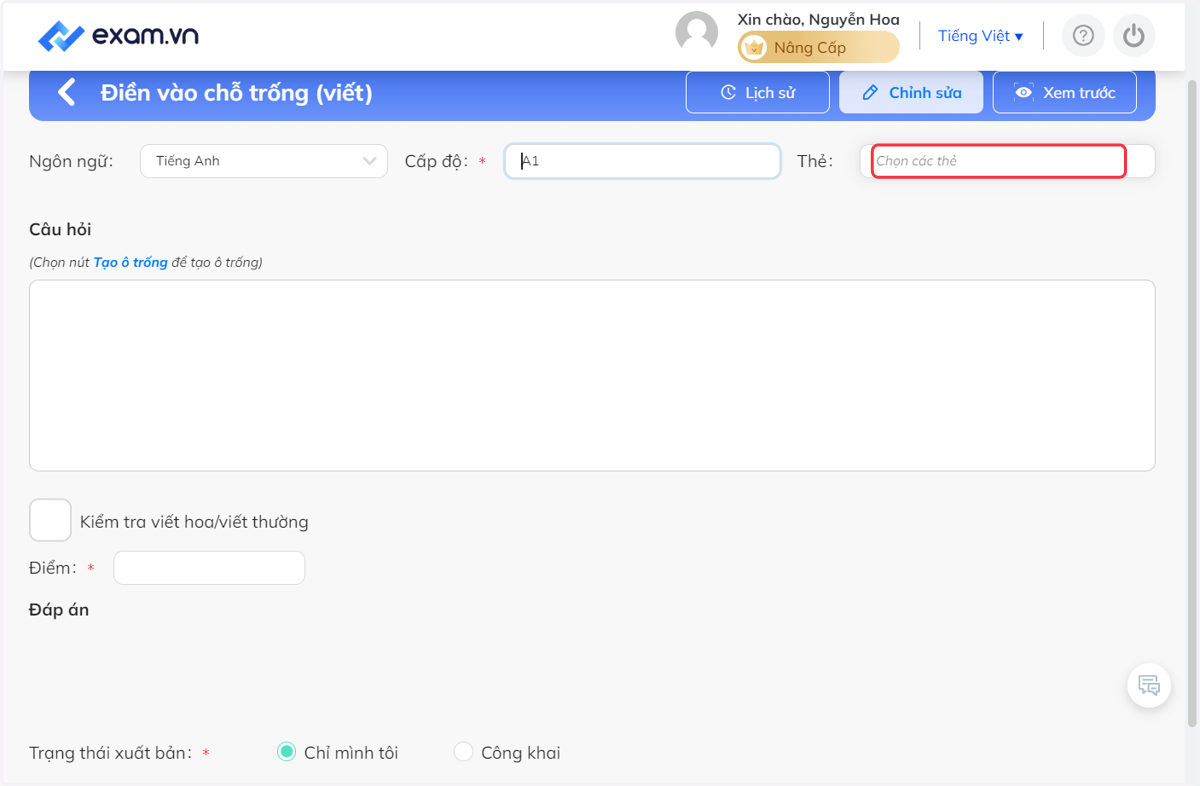Open the Xem trước preview button
This screenshot has height=786, width=1200.
coord(1064,92)
